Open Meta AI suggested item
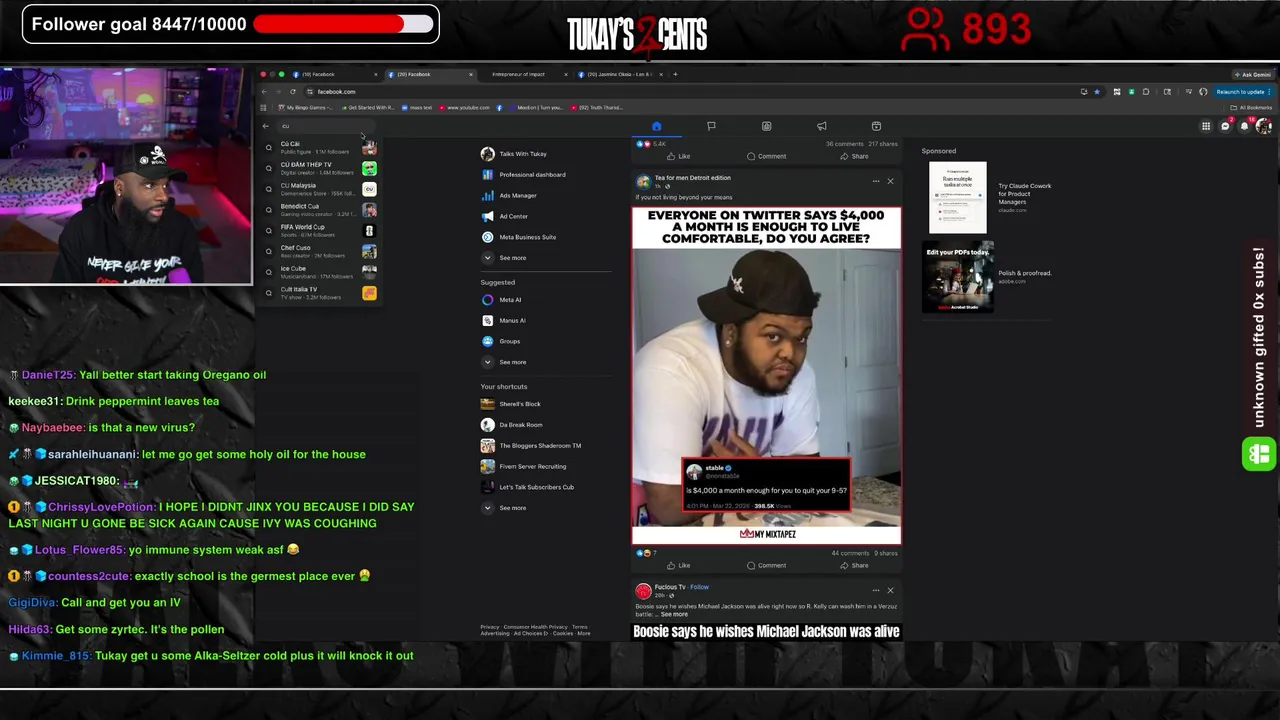Image resolution: width=1280 pixels, height=720 pixels. (502, 300)
